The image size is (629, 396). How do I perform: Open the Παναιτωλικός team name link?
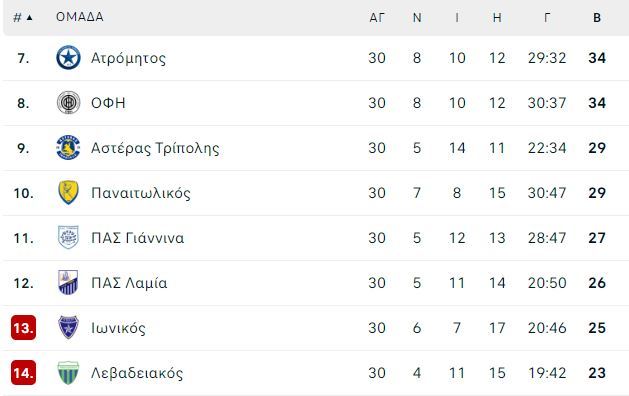coord(141,193)
